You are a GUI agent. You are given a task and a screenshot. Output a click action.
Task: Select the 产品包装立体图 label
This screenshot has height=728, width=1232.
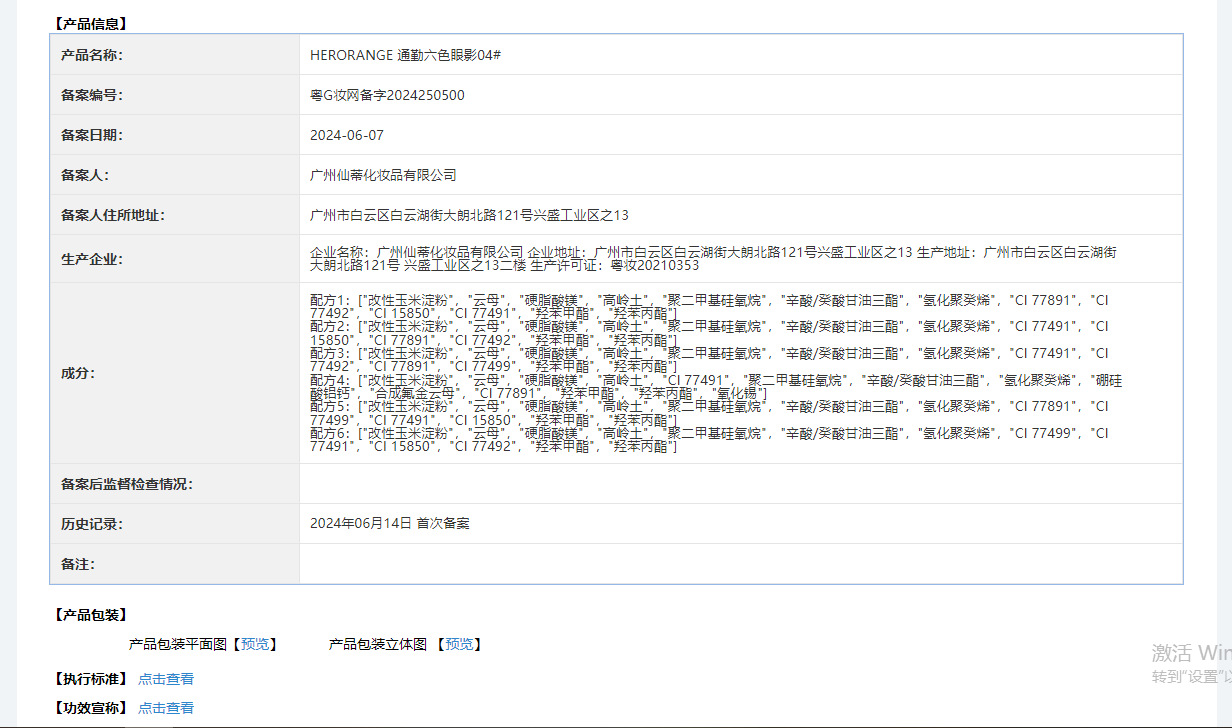tap(378, 644)
